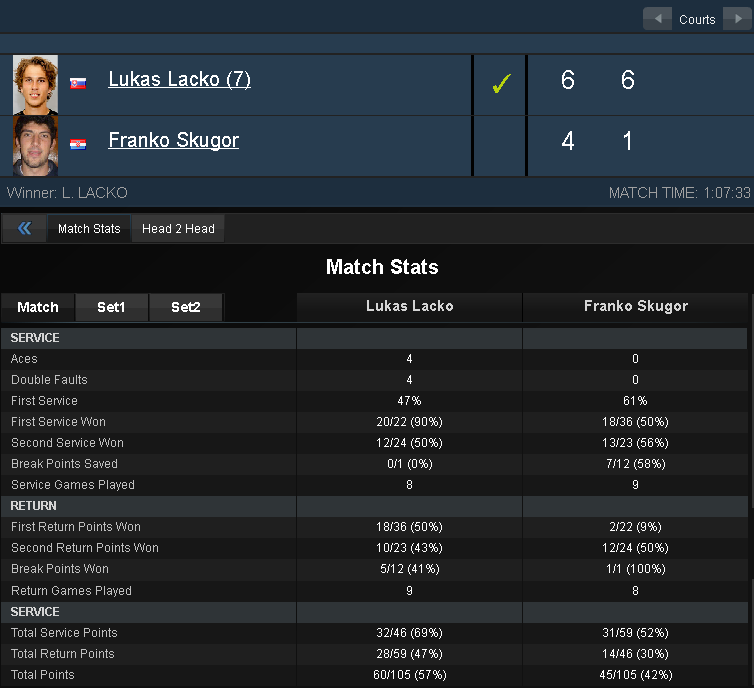
Task: Go to previous court with left arrow
Action: tap(657, 19)
